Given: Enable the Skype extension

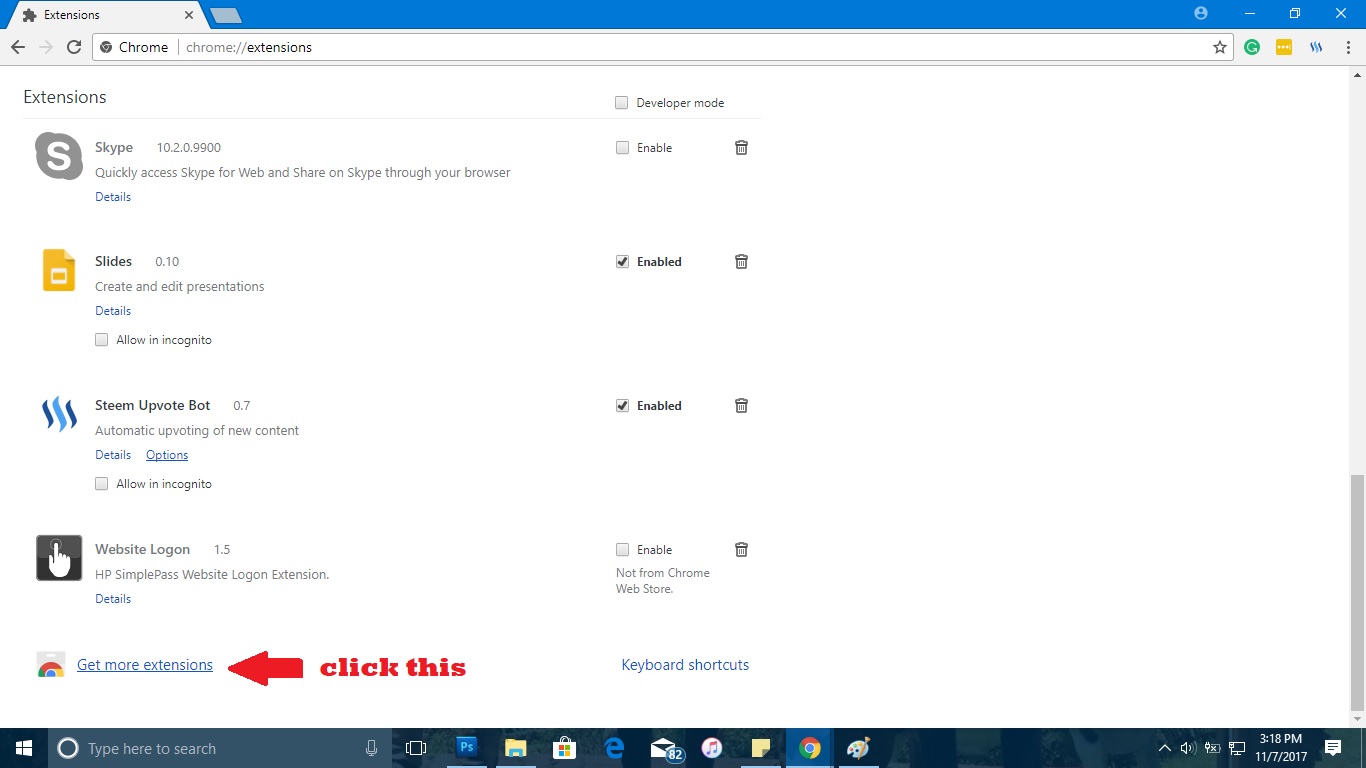Looking at the screenshot, I should tap(622, 147).
